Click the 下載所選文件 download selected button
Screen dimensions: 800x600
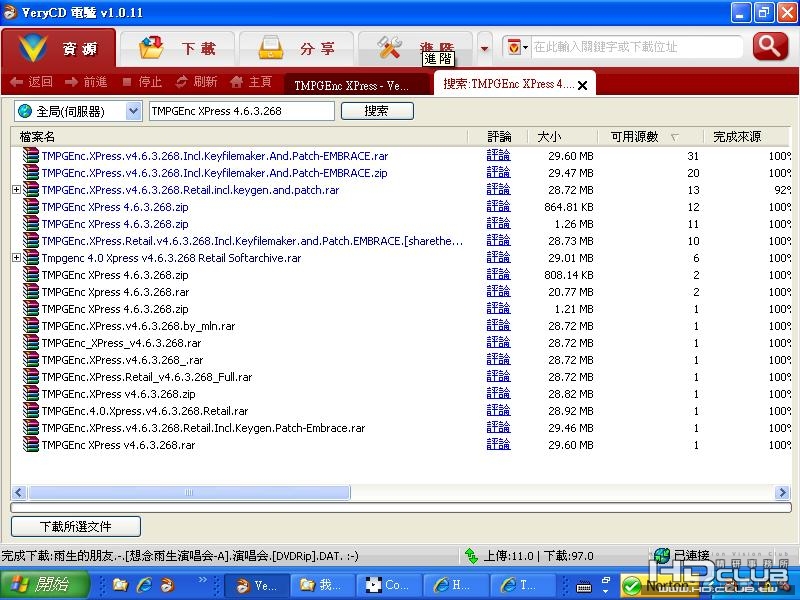click(x=76, y=527)
